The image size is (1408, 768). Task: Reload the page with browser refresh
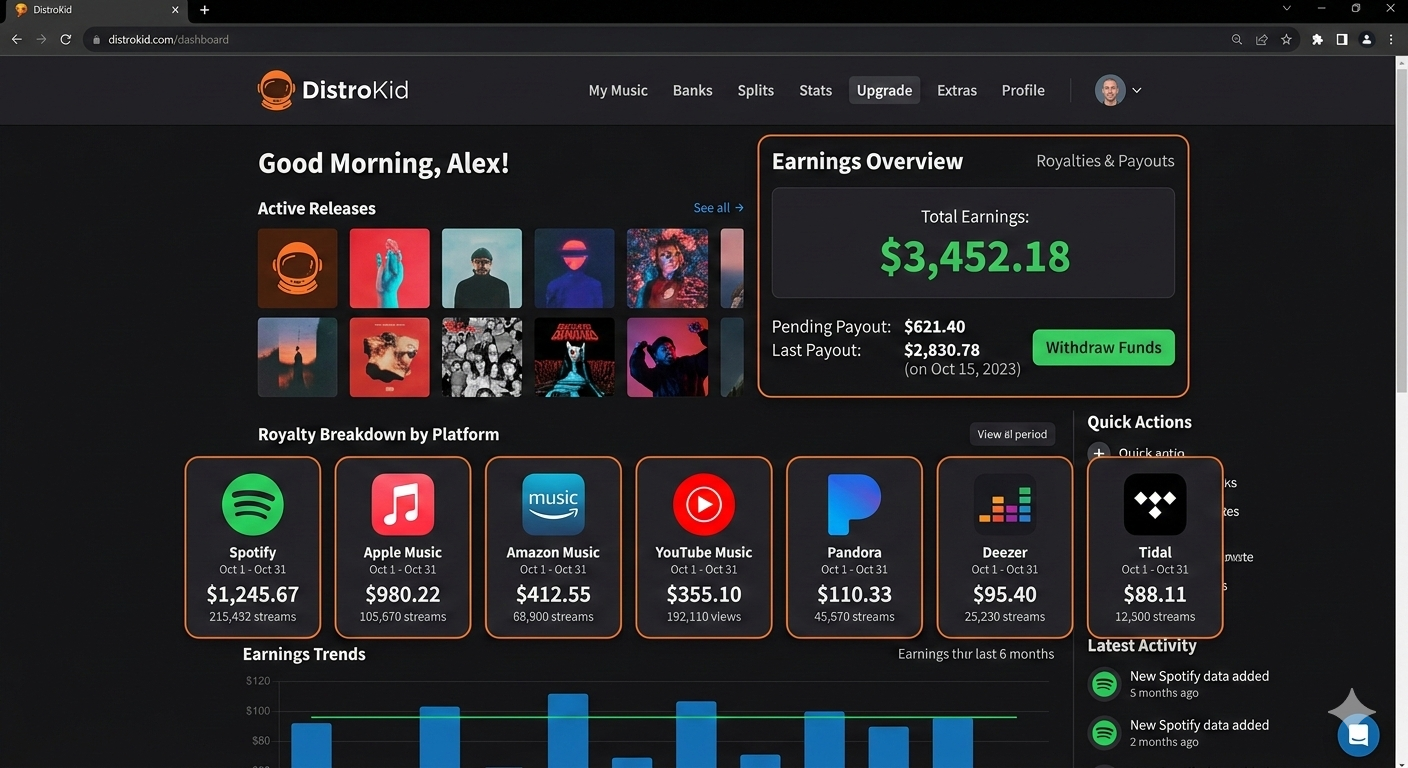click(x=66, y=39)
